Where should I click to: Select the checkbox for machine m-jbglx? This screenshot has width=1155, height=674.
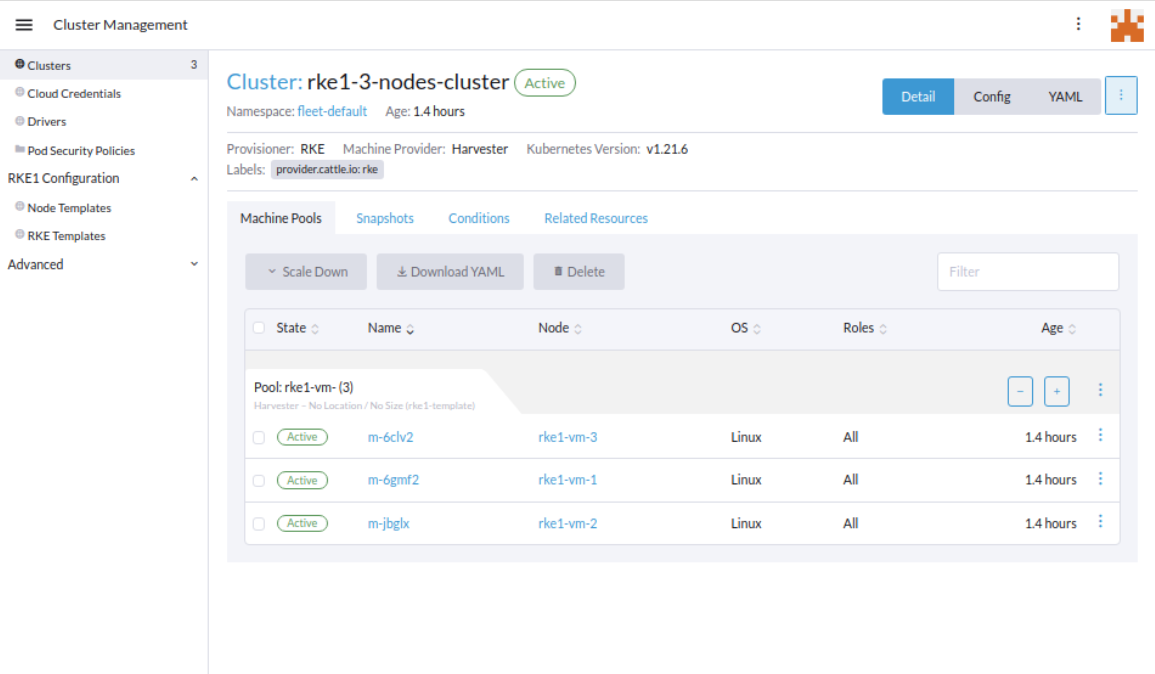tap(259, 522)
